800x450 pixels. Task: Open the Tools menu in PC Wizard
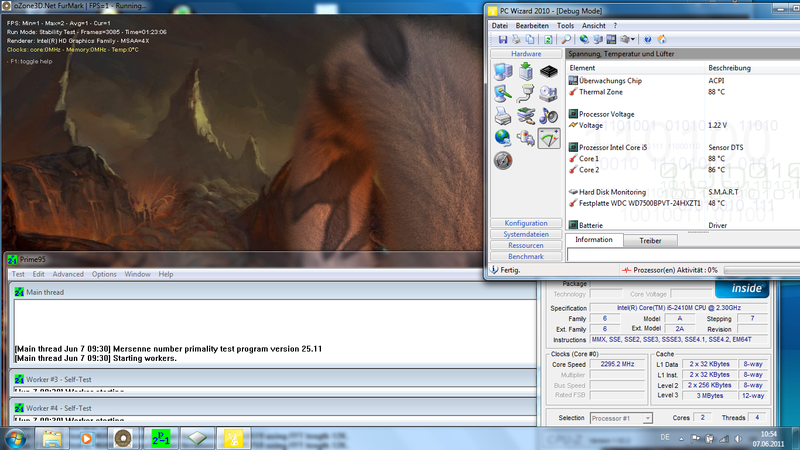coord(565,26)
